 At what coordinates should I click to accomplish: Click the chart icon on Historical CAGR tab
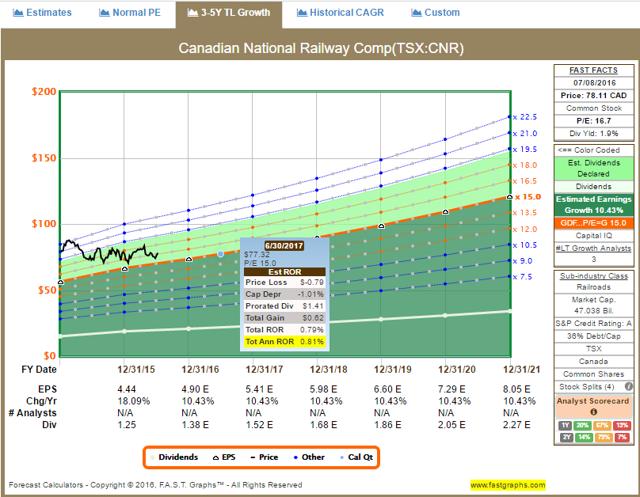(302, 13)
